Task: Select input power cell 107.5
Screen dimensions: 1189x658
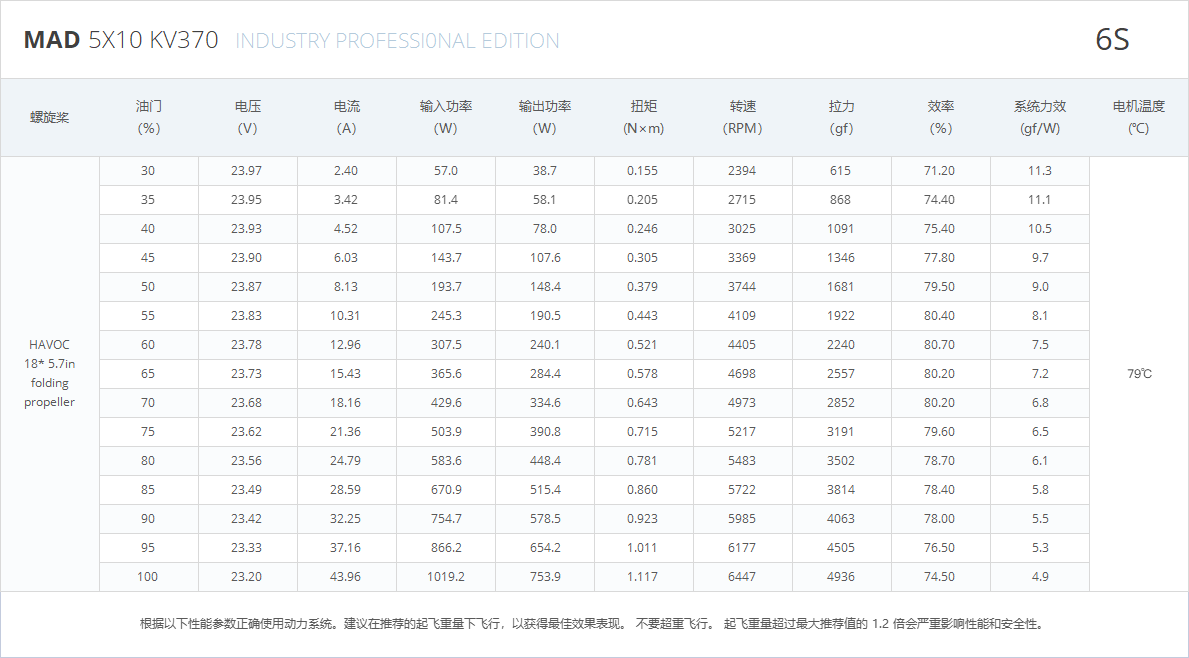Action: pyautogui.click(x=446, y=229)
